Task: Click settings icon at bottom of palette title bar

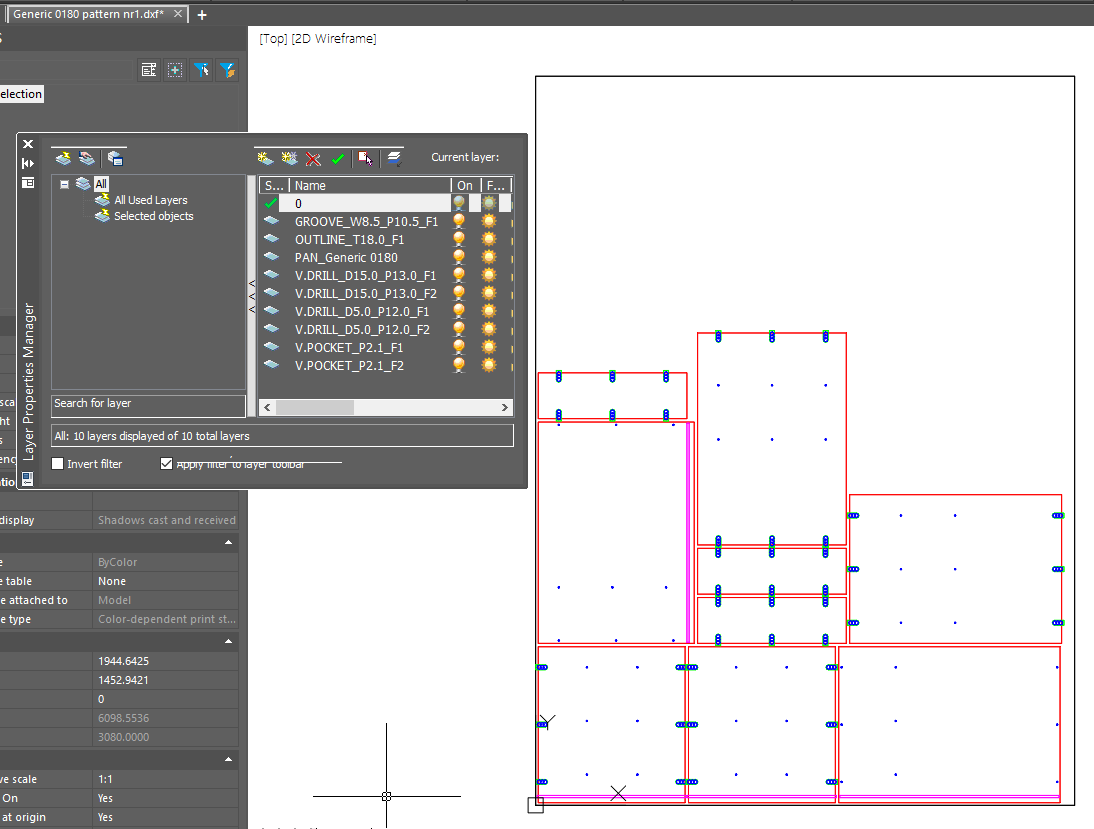Action: click(x=27, y=479)
